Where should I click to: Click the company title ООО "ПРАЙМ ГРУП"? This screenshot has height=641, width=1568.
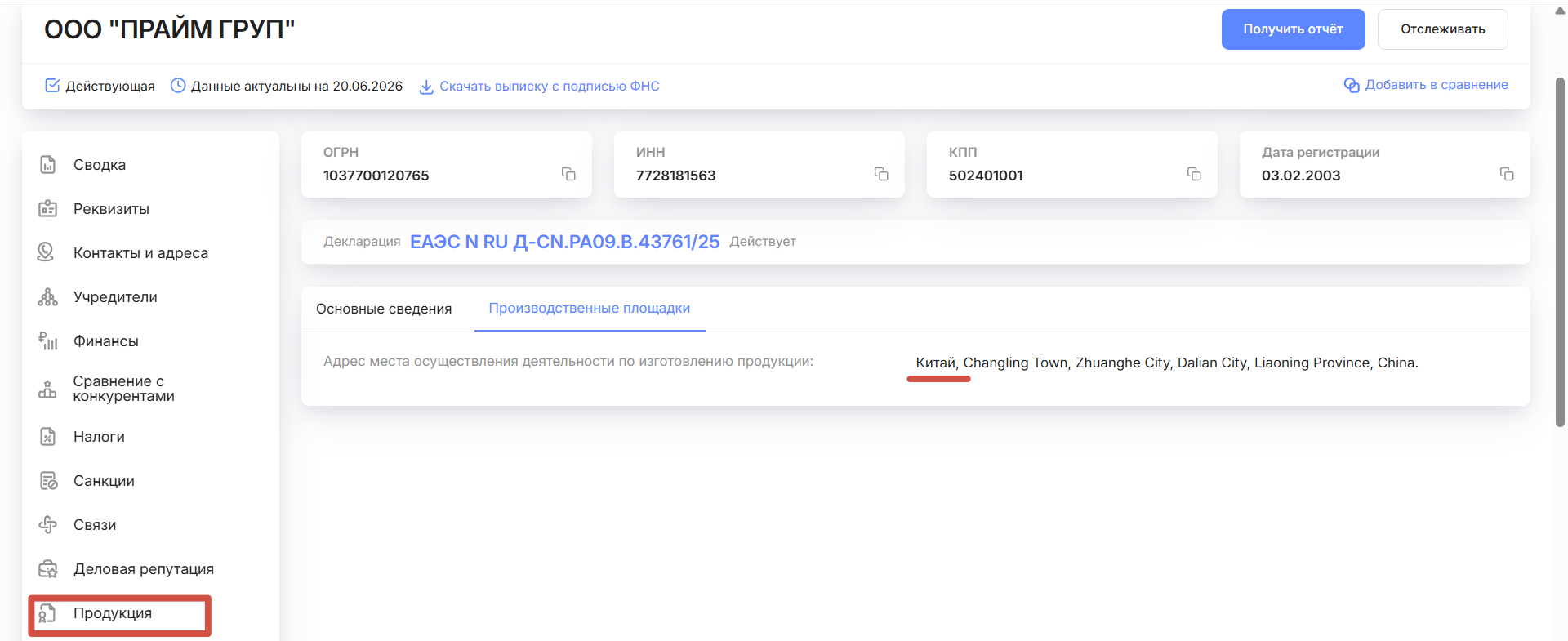coord(170,29)
